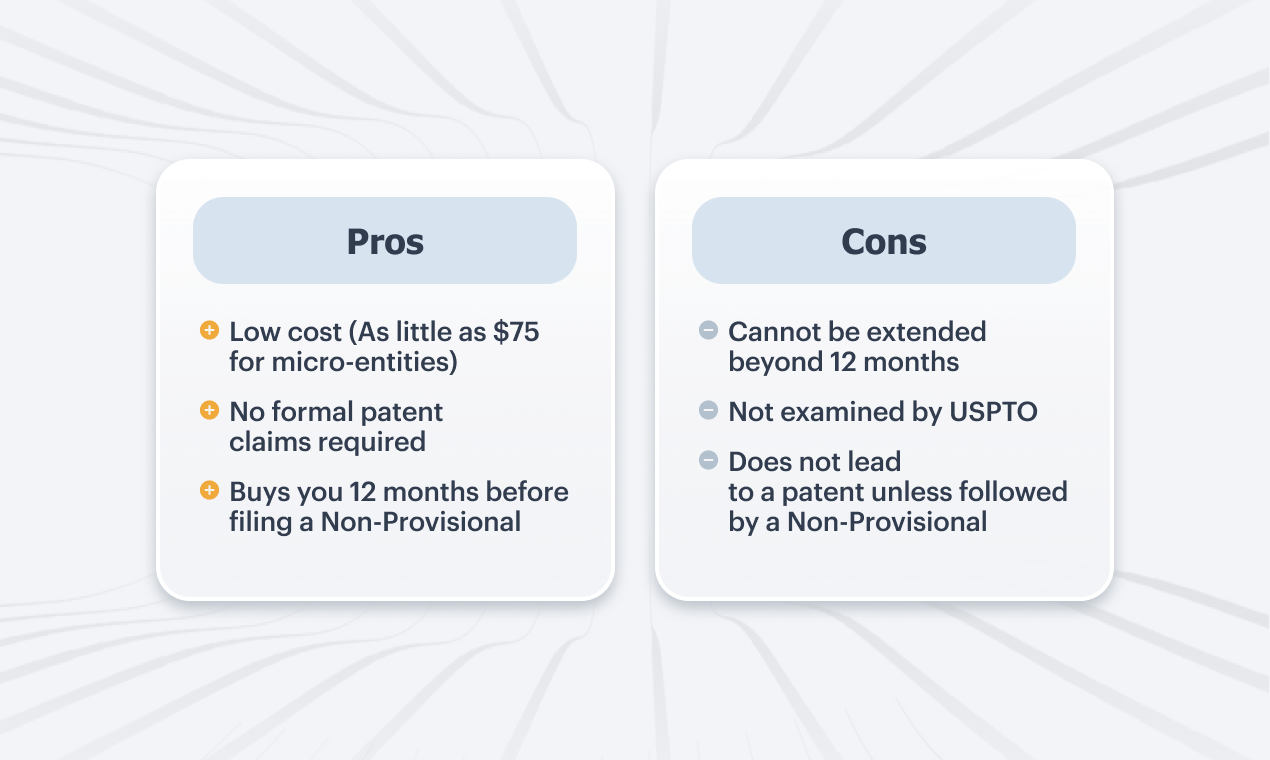Click the text 'claims required'

point(327,442)
